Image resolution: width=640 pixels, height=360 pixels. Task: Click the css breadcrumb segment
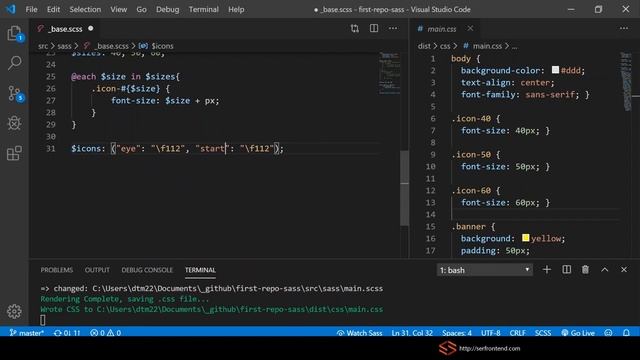click(445, 46)
